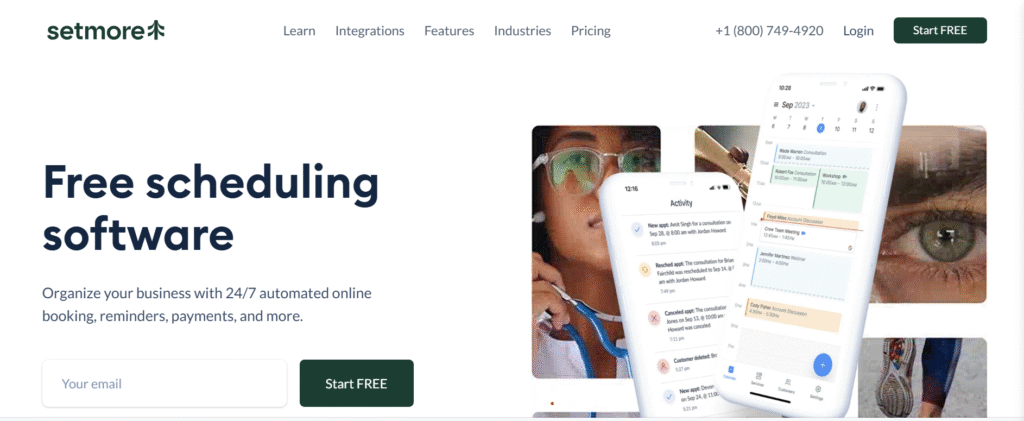Click the Login link
This screenshot has height=421, width=1024.
858,31
